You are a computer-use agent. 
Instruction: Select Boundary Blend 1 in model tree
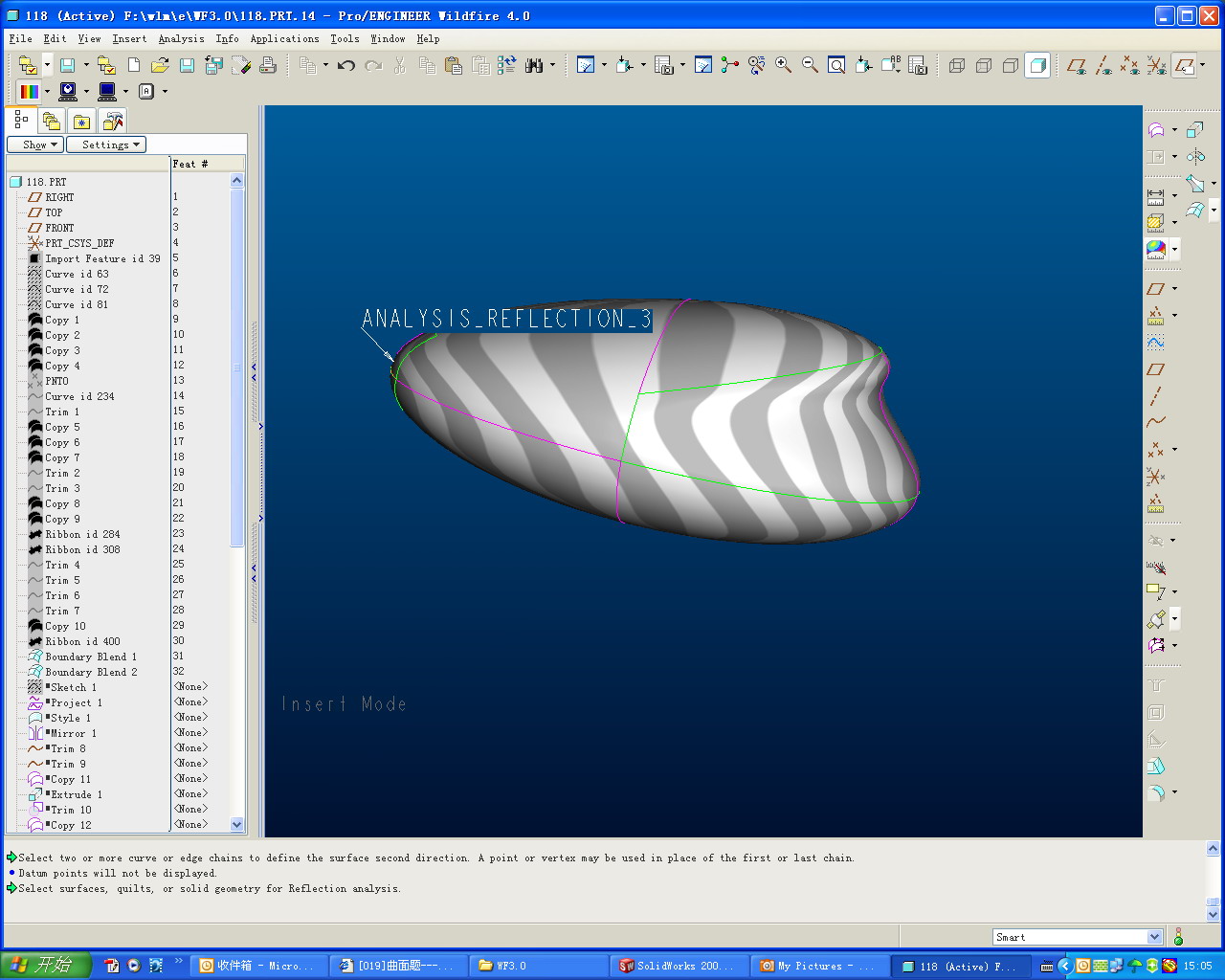91,657
